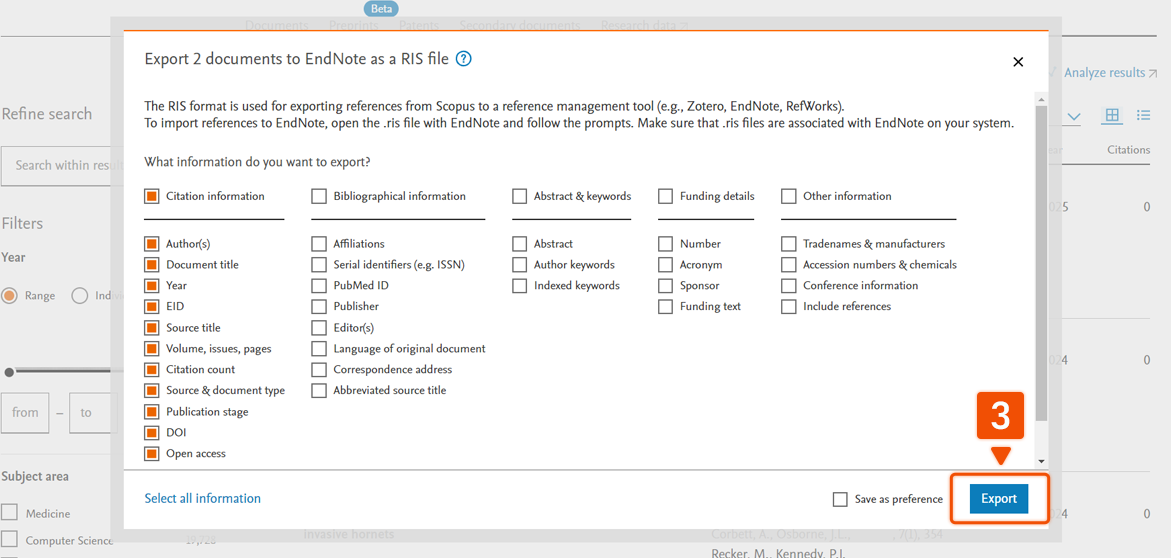Check the Indexed keywords checkbox
Image resolution: width=1171 pixels, height=558 pixels.
(519, 285)
